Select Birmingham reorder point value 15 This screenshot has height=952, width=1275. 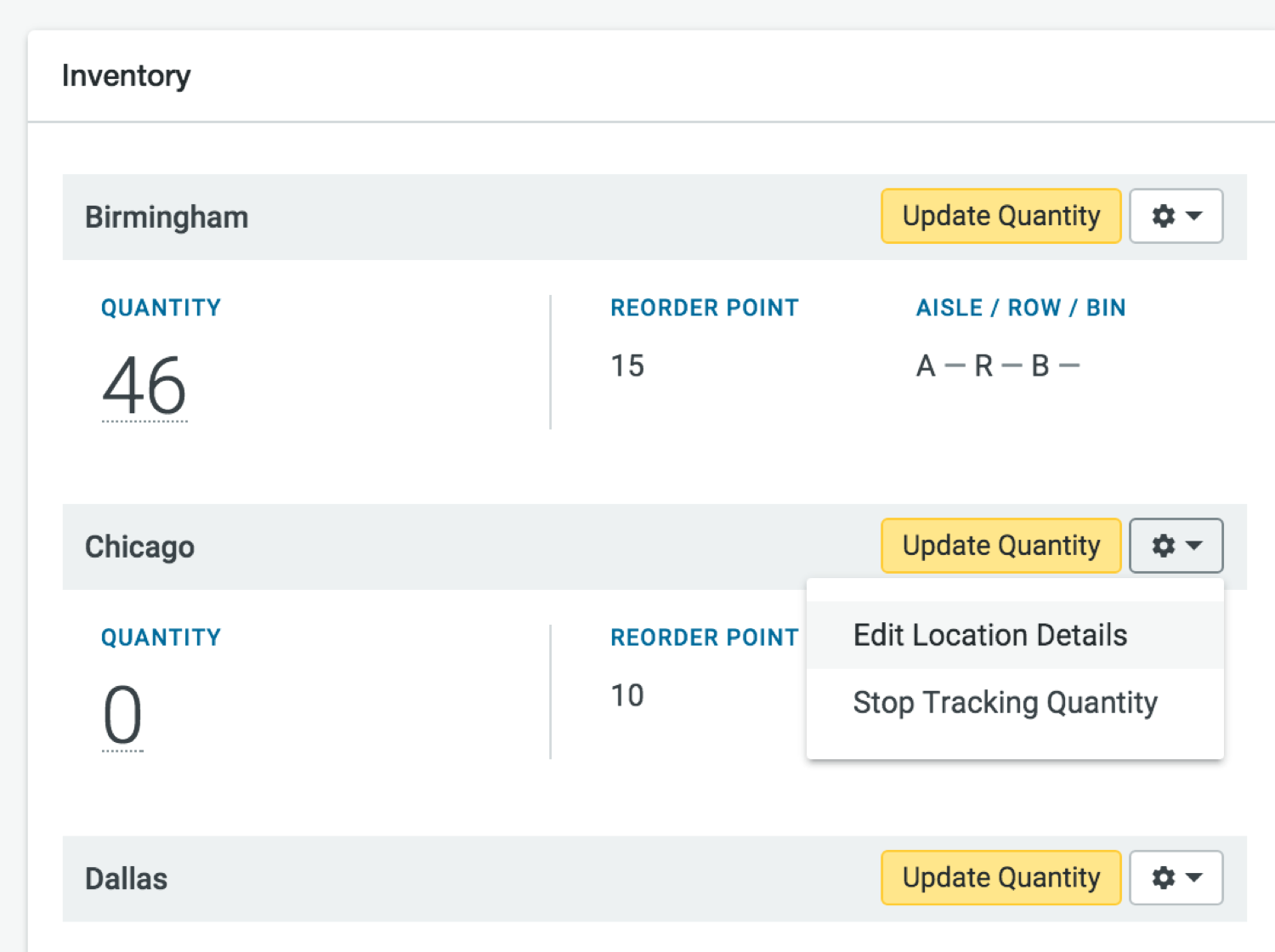click(627, 366)
